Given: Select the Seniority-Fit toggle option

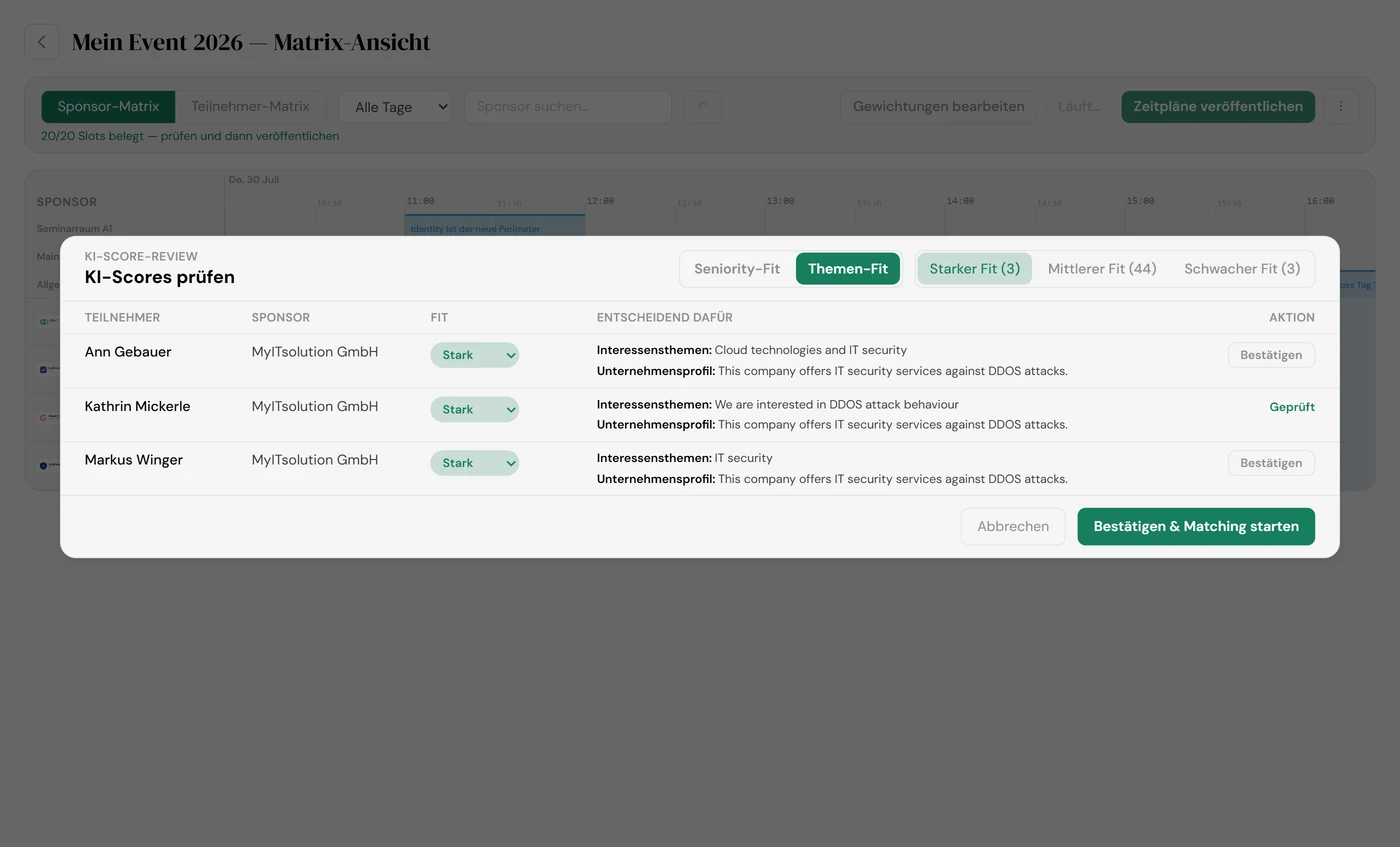Looking at the screenshot, I should click(737, 269).
